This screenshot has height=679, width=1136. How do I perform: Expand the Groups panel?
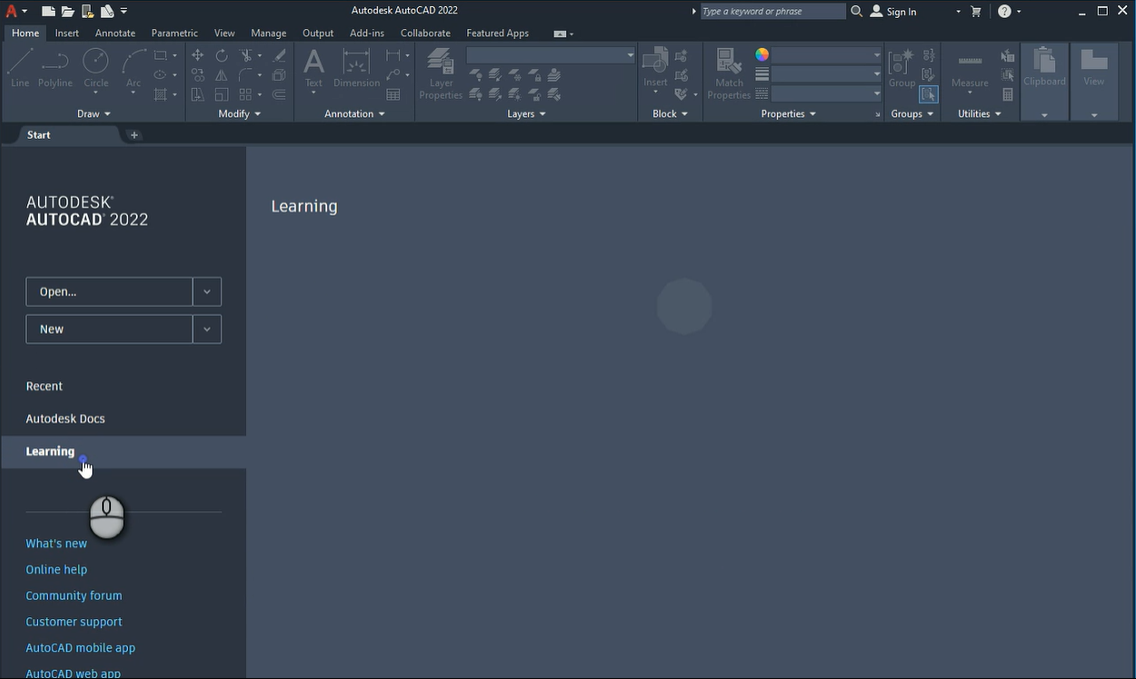912,114
